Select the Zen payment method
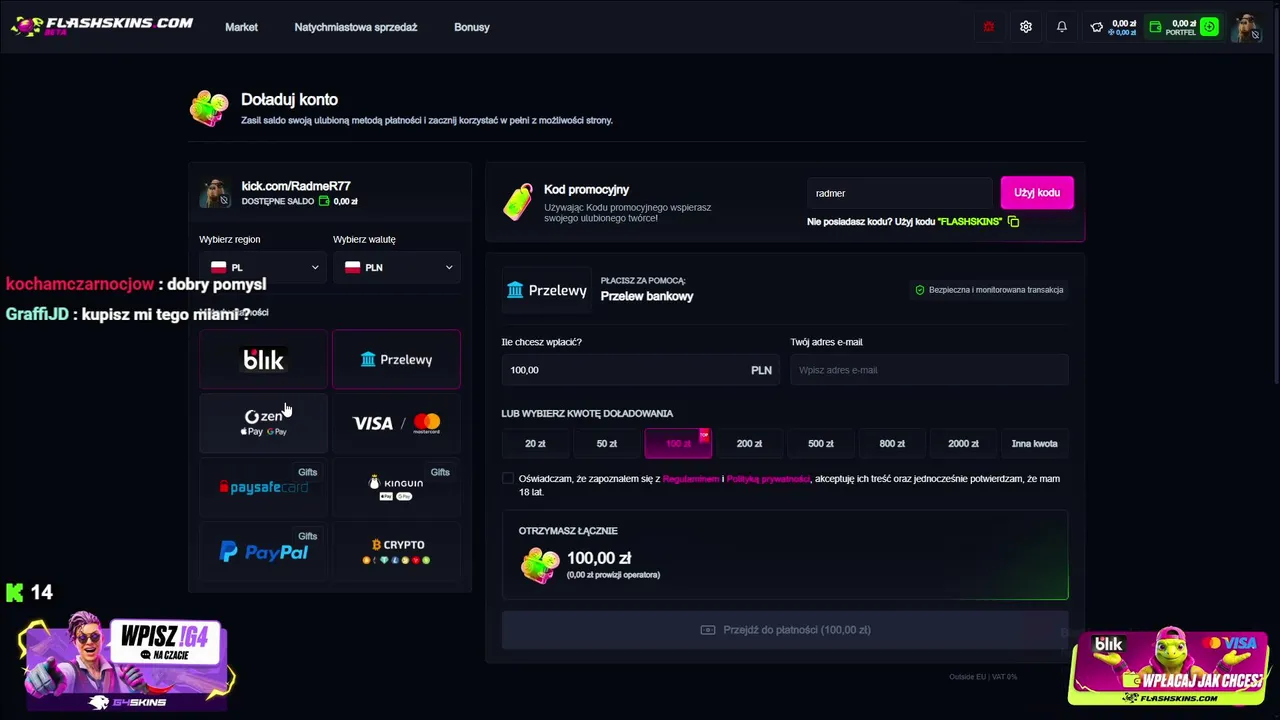1280x720 pixels. coord(263,423)
